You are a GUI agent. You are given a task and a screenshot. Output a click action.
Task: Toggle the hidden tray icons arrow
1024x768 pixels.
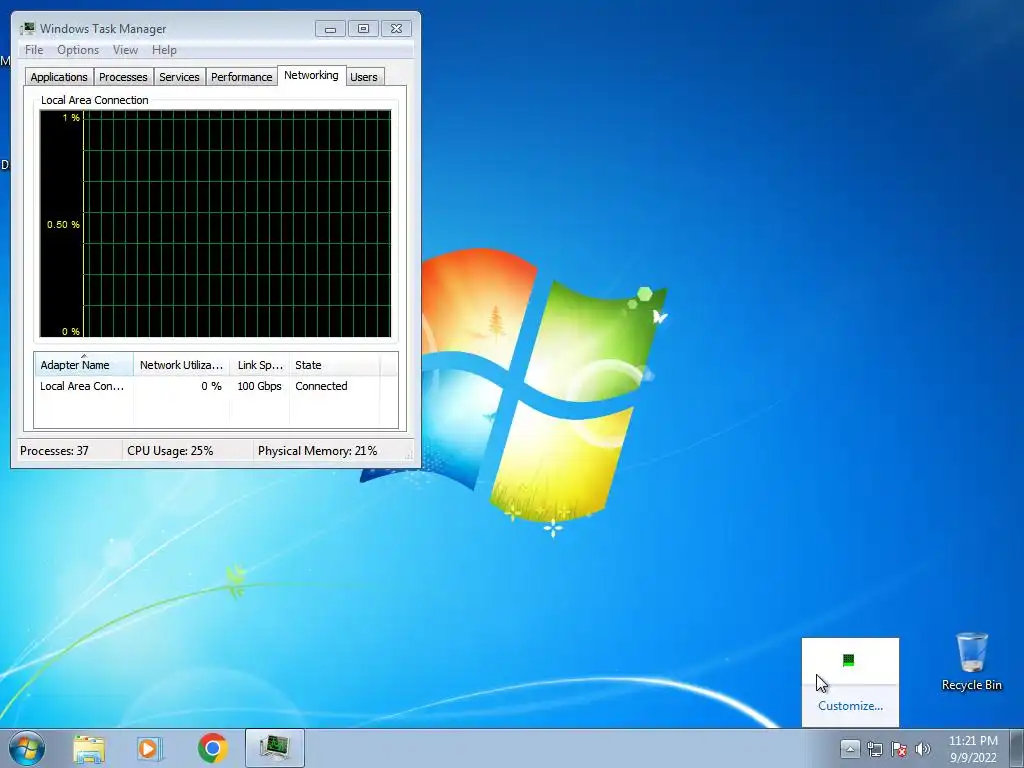pos(850,748)
